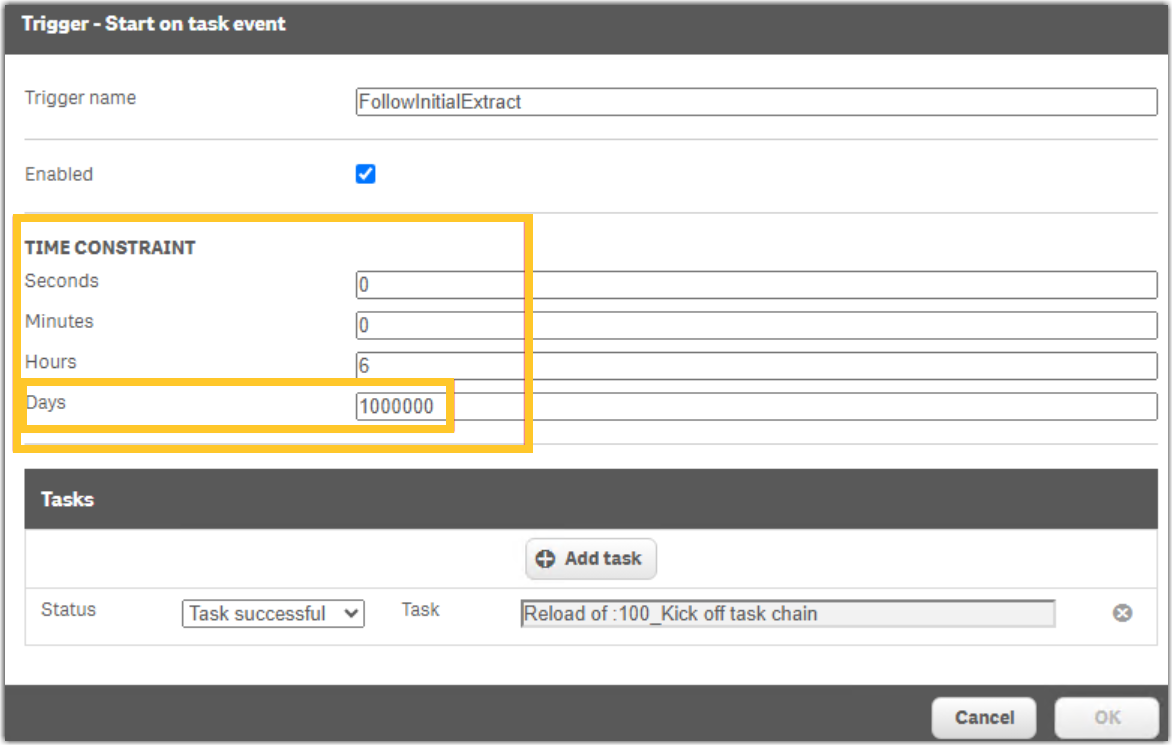Confirm with the OK button

tap(1106, 717)
